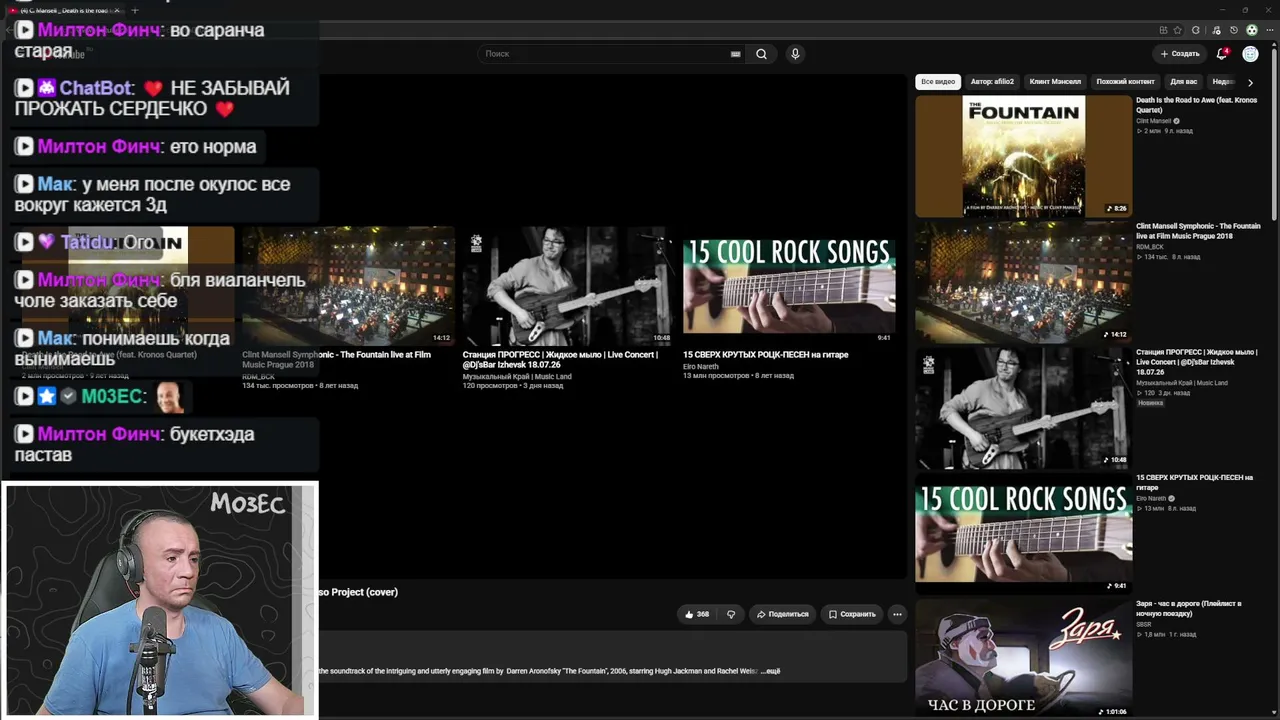The height and width of the screenshot is (720, 1280).
Task: Open end-screen 15 Cool Rock Songs thumbnail
Action: pyautogui.click(x=788, y=286)
